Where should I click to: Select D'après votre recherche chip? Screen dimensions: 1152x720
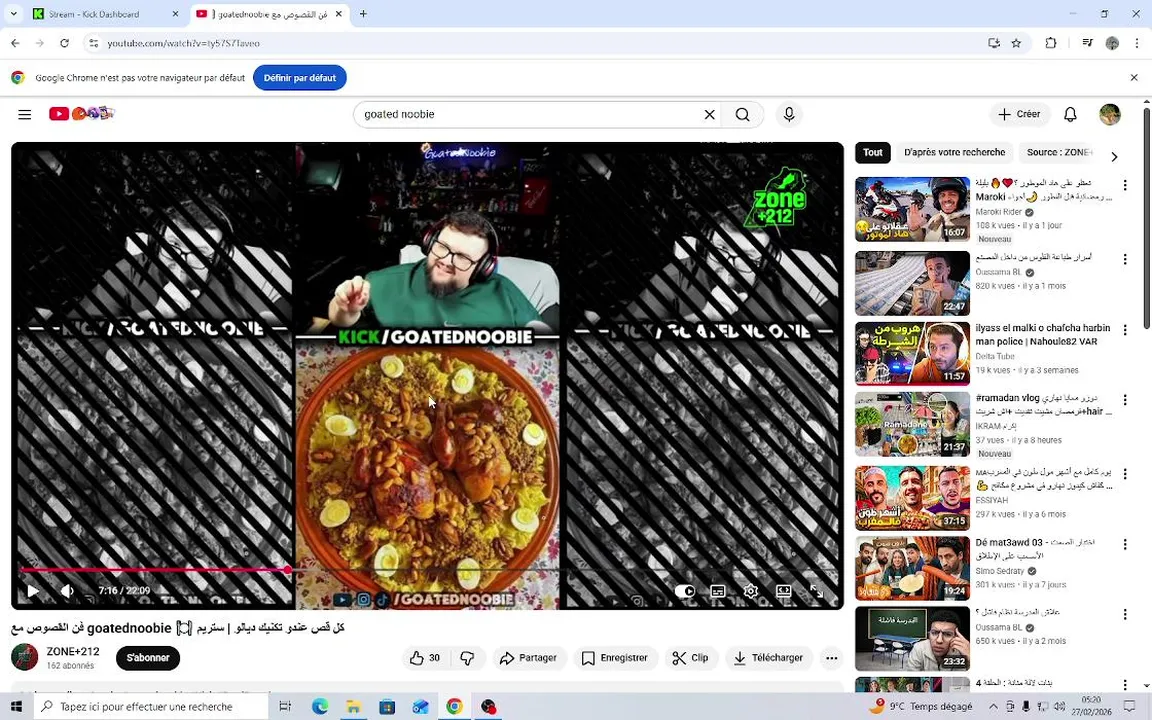click(954, 152)
